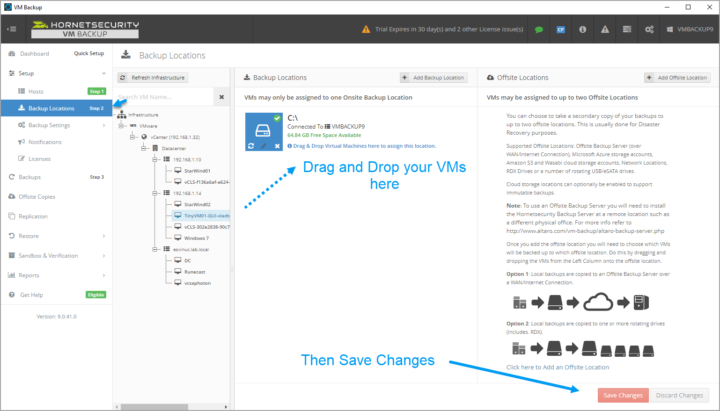Viewport: 720px width, 411px height.
Task: Click the blue CP icon in header
Action: (561, 29)
